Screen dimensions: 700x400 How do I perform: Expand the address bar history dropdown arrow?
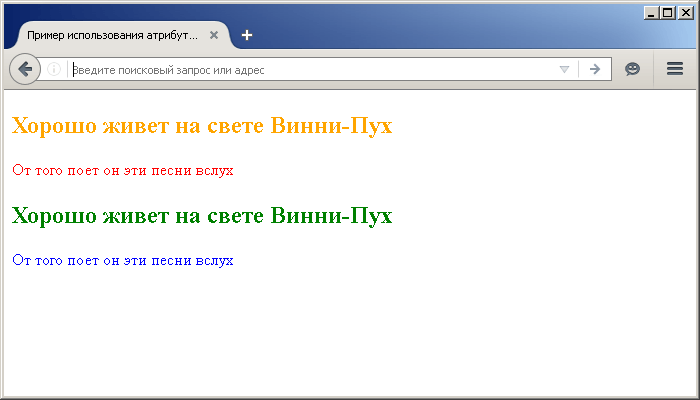tap(564, 69)
